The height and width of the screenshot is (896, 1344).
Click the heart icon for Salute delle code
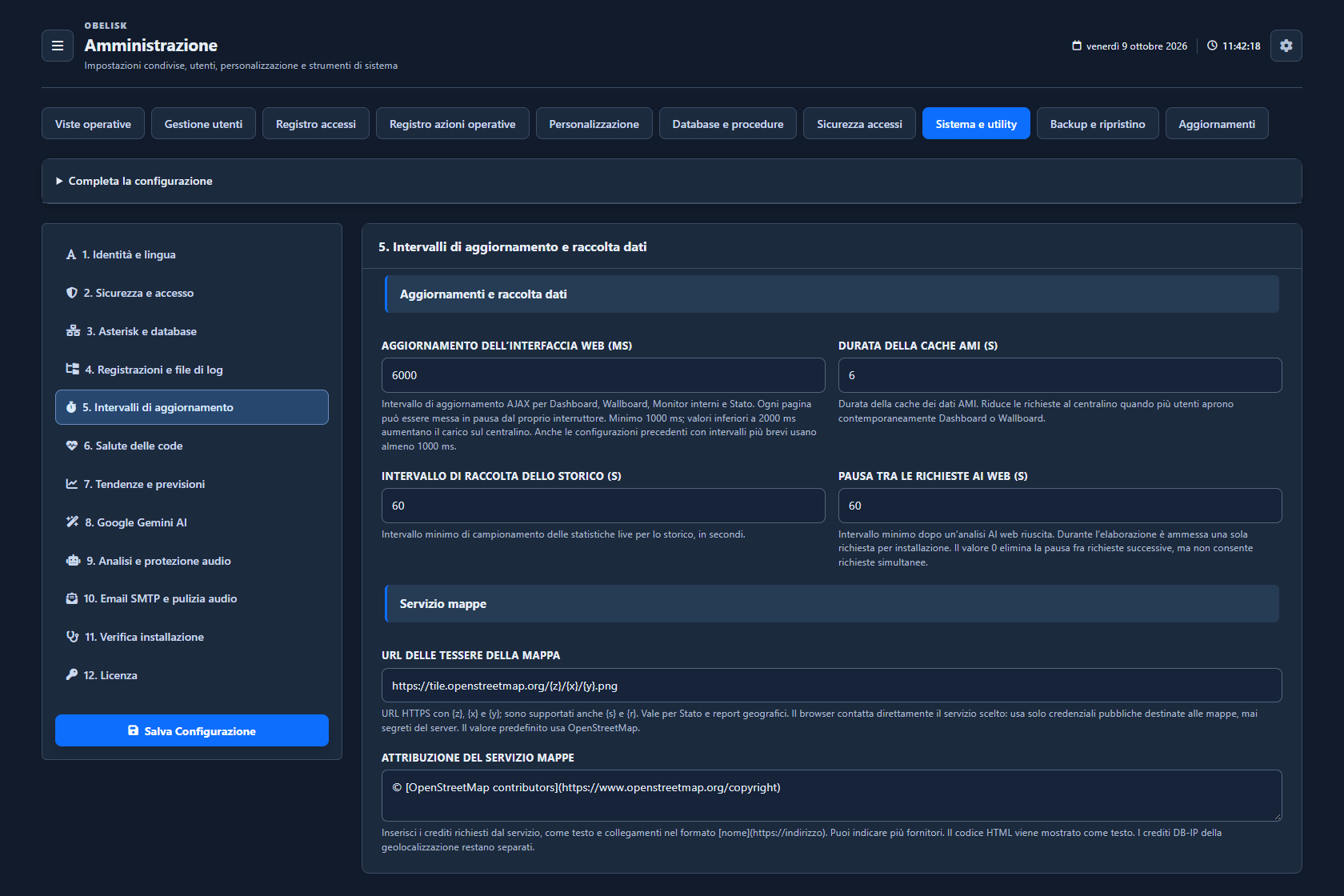[72, 446]
